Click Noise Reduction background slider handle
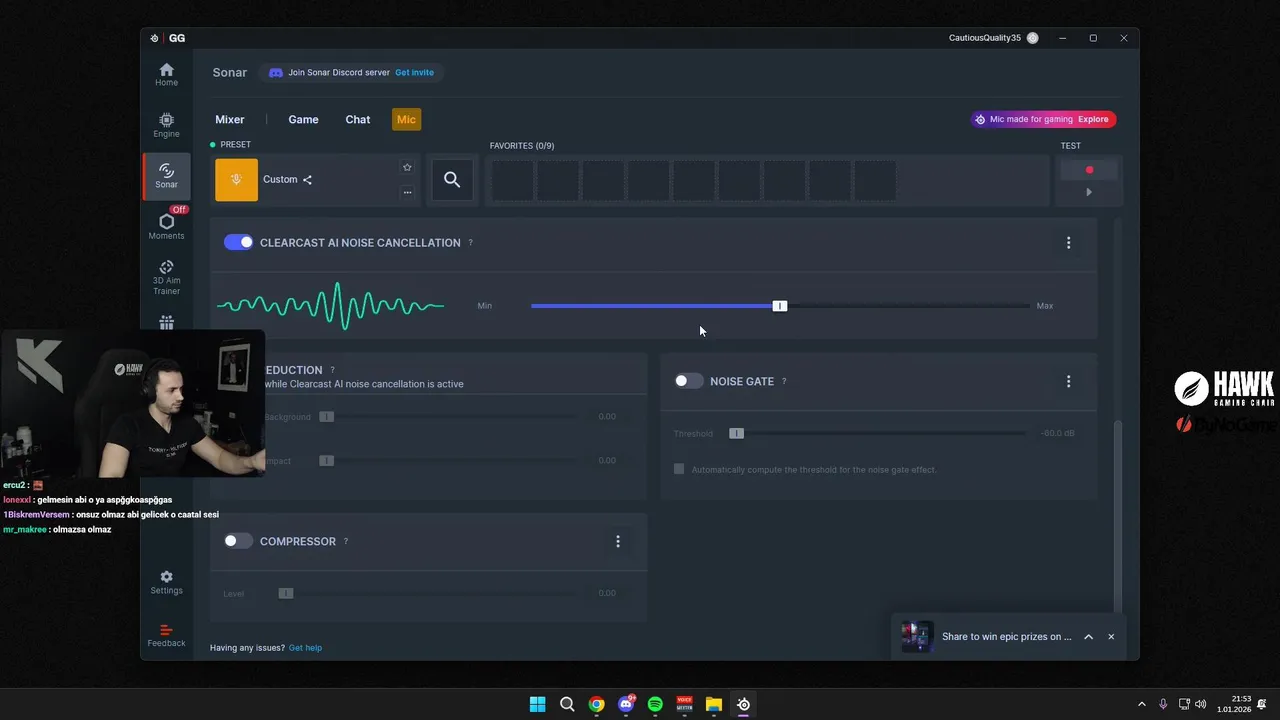The image size is (1280, 720). pyautogui.click(x=326, y=416)
